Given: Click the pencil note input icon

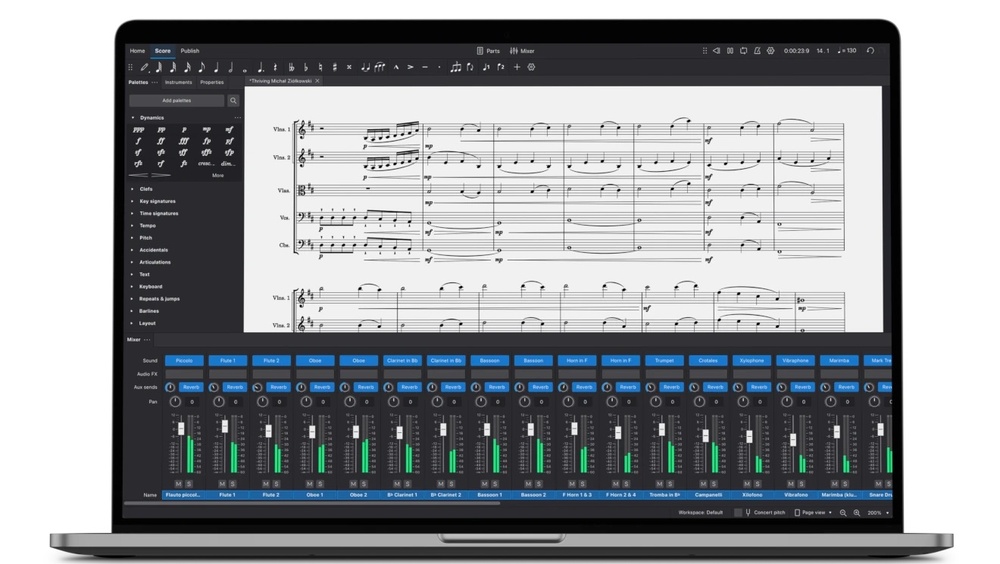Looking at the screenshot, I should point(144,67).
